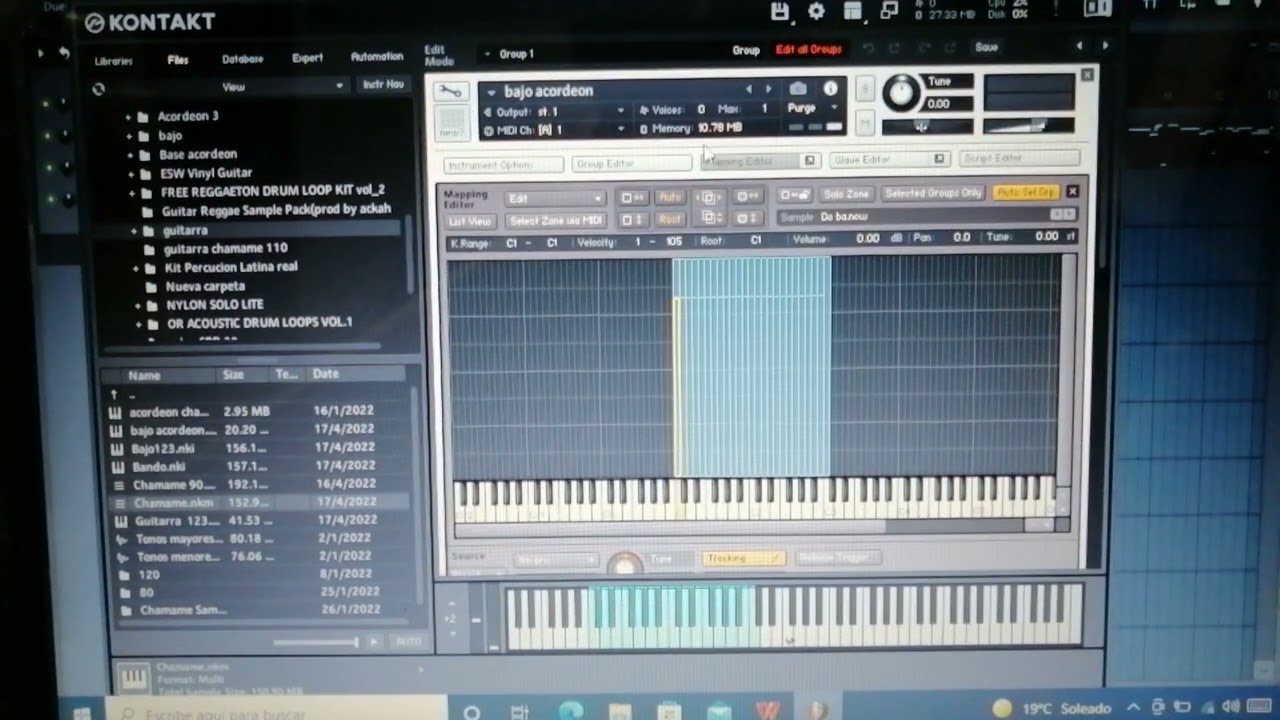Click the refresh icon above the file tree
The width and height of the screenshot is (1280, 720).
click(x=98, y=88)
